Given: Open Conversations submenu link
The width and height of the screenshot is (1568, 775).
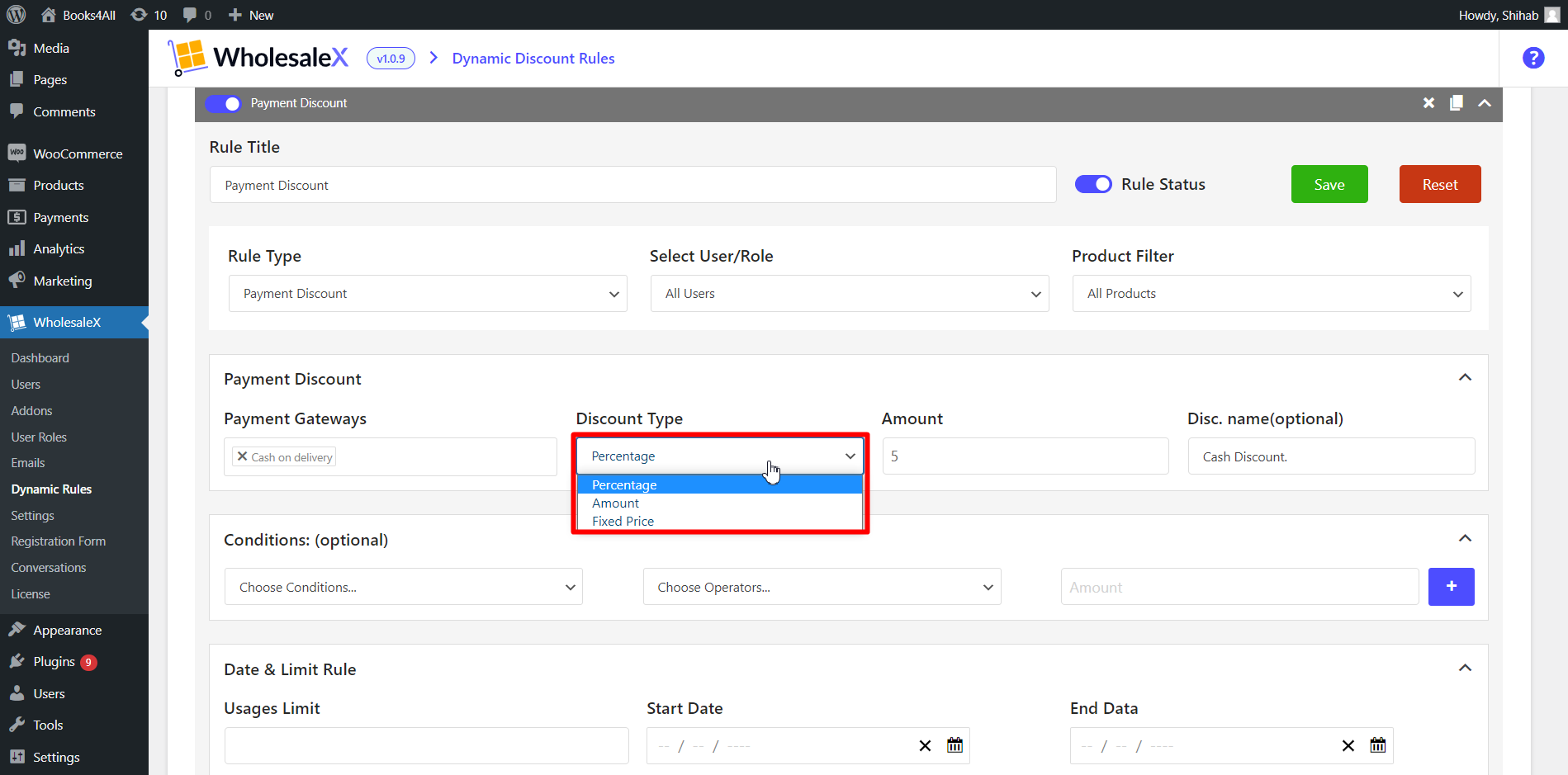Looking at the screenshot, I should point(49,568).
